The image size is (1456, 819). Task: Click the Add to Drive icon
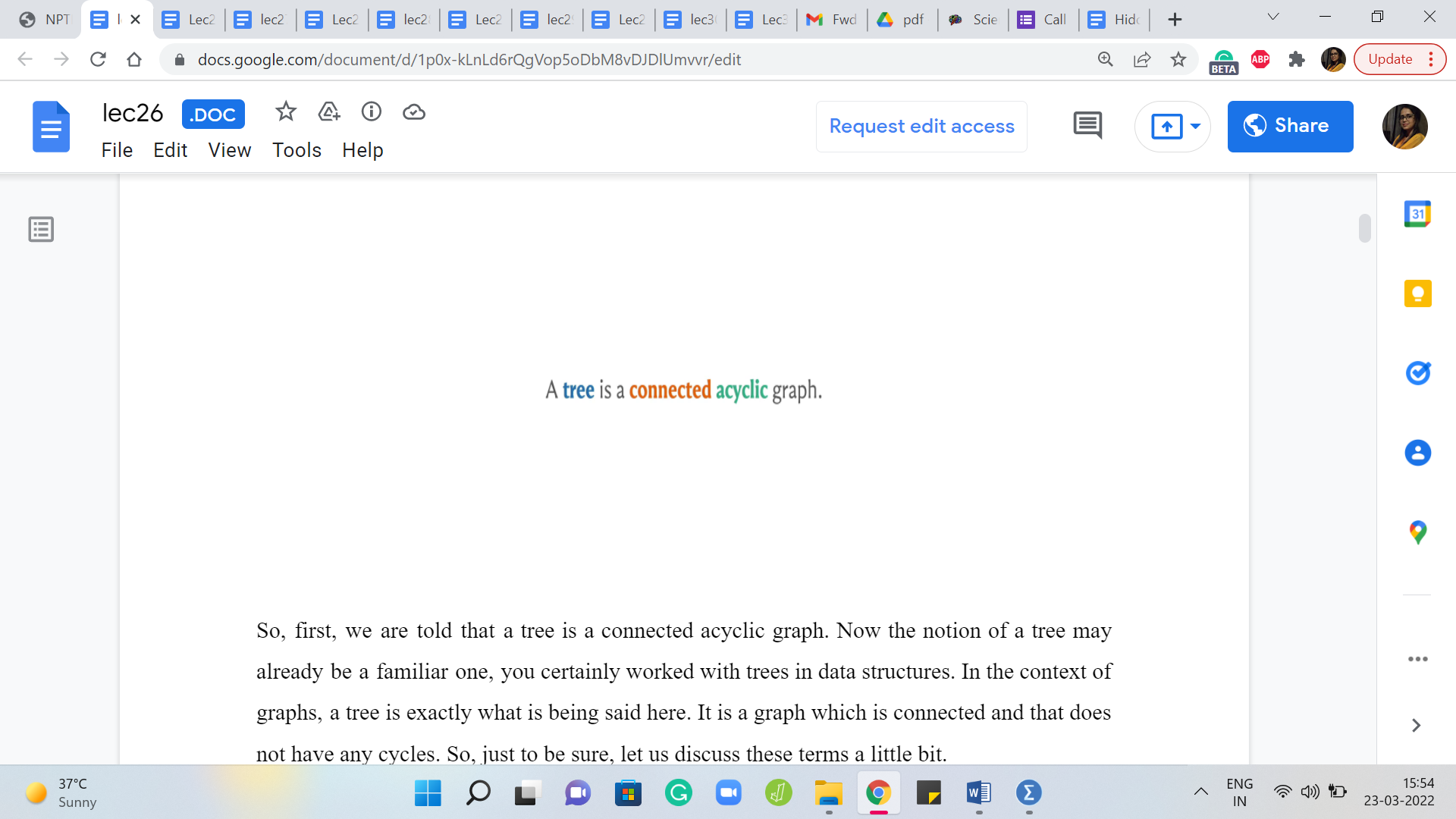click(328, 112)
